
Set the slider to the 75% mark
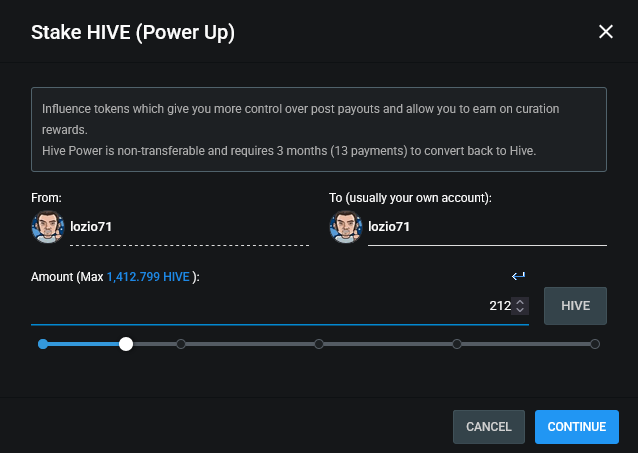457,344
